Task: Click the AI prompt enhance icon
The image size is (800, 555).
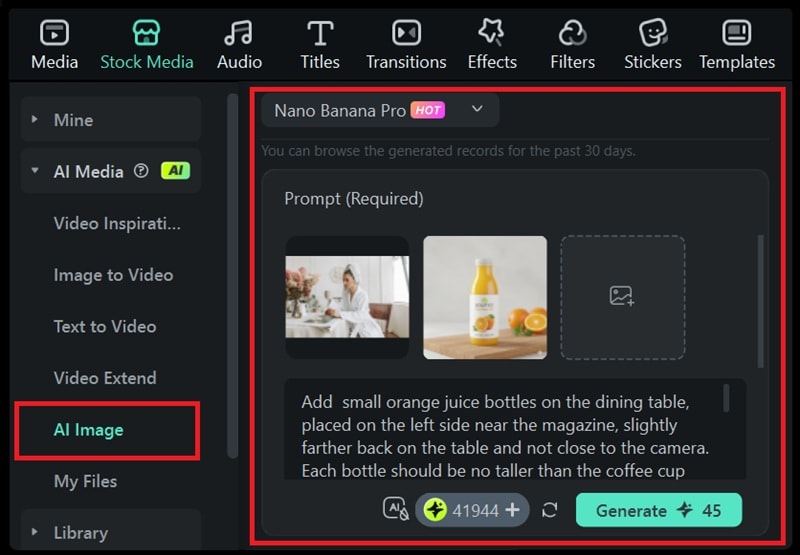Action: point(396,509)
